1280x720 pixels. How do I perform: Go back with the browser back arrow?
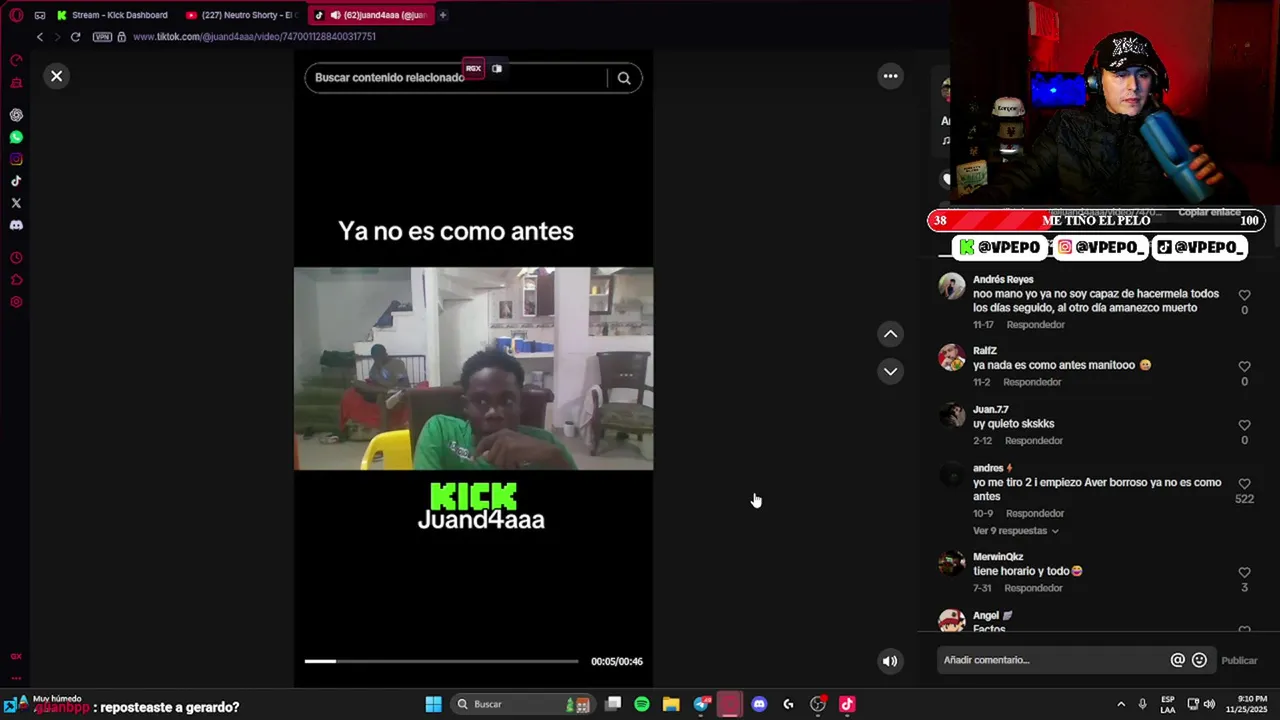tap(40, 37)
